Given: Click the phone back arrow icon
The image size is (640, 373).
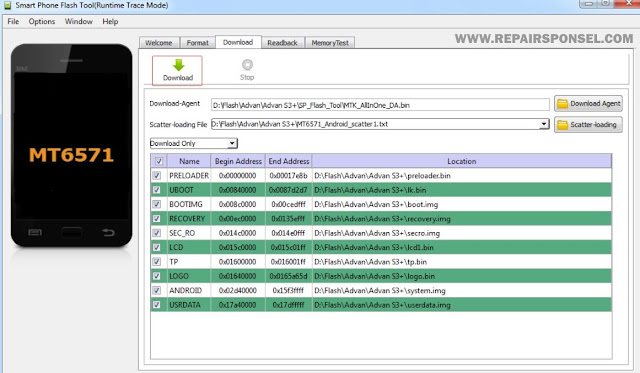Looking at the screenshot, I should pos(108,233).
